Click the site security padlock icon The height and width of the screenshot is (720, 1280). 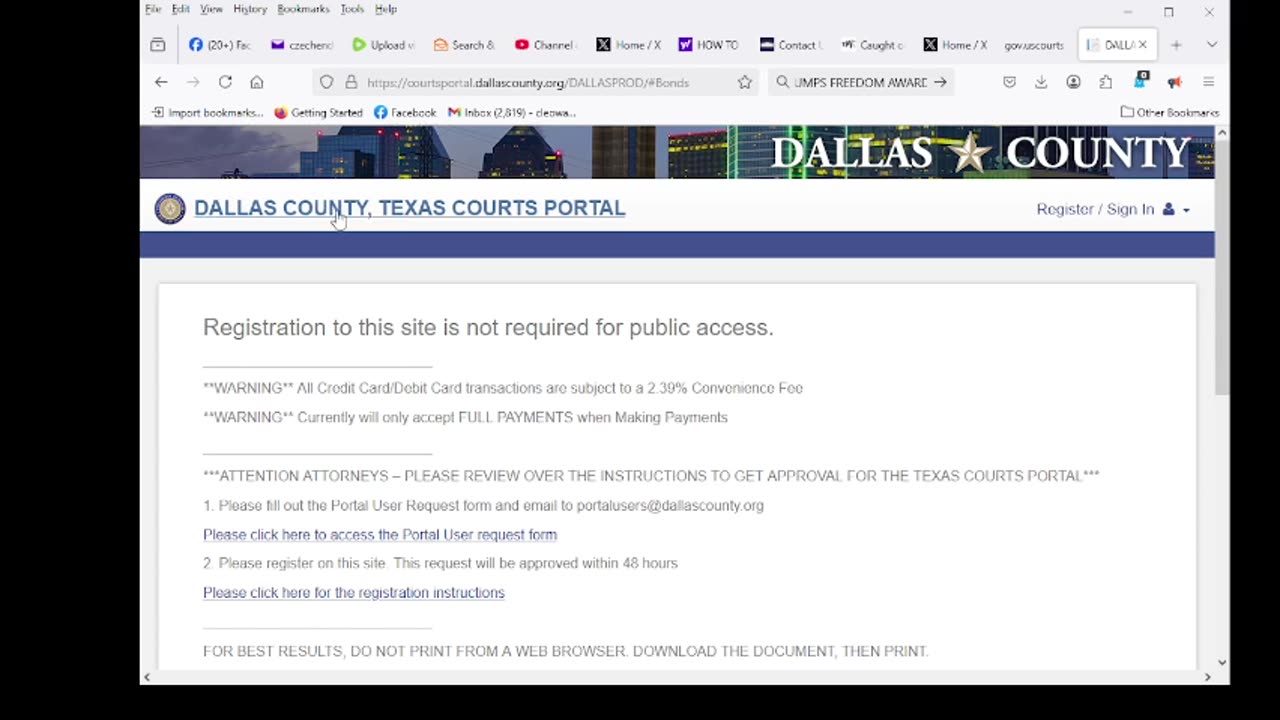pyautogui.click(x=350, y=82)
